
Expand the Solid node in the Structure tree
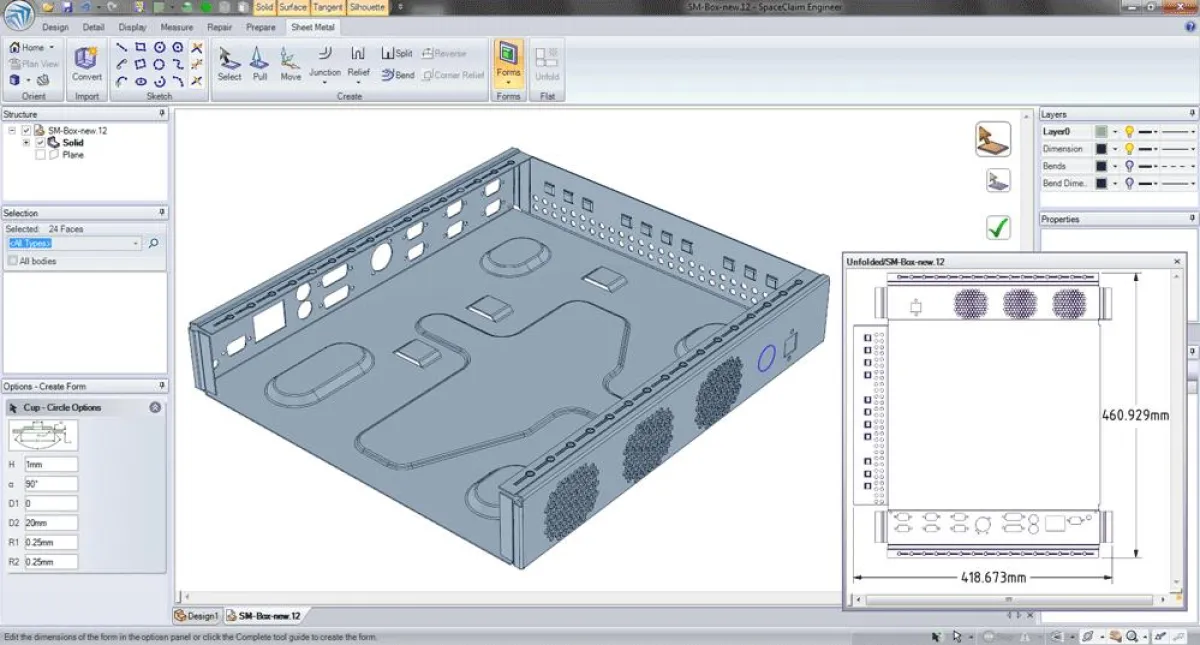[26, 143]
